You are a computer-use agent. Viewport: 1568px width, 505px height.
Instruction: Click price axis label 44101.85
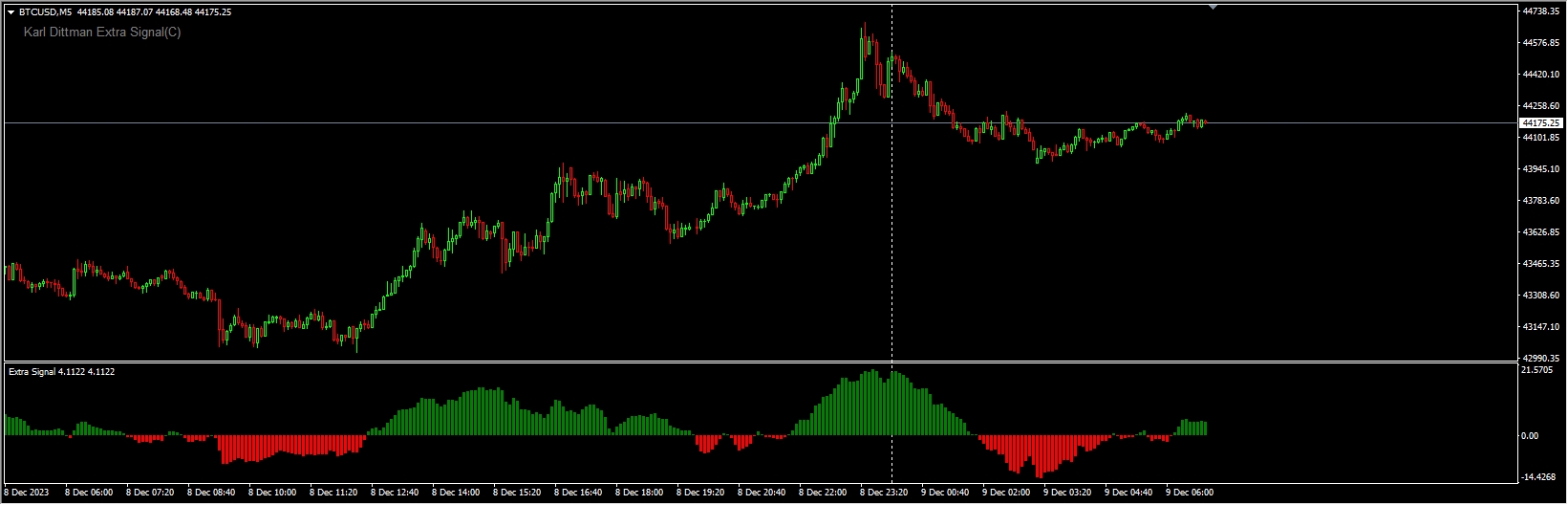click(1540, 138)
